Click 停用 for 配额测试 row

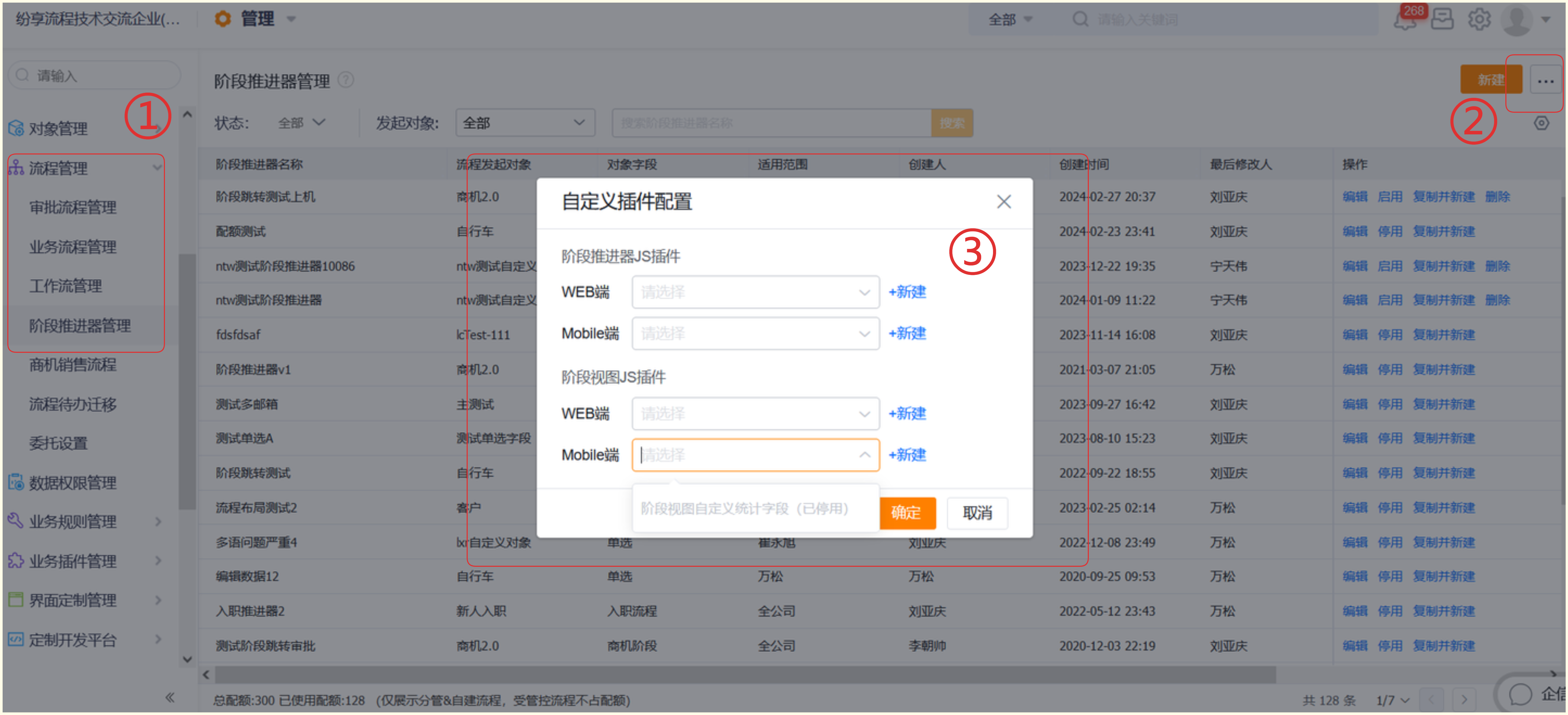pos(1390,231)
